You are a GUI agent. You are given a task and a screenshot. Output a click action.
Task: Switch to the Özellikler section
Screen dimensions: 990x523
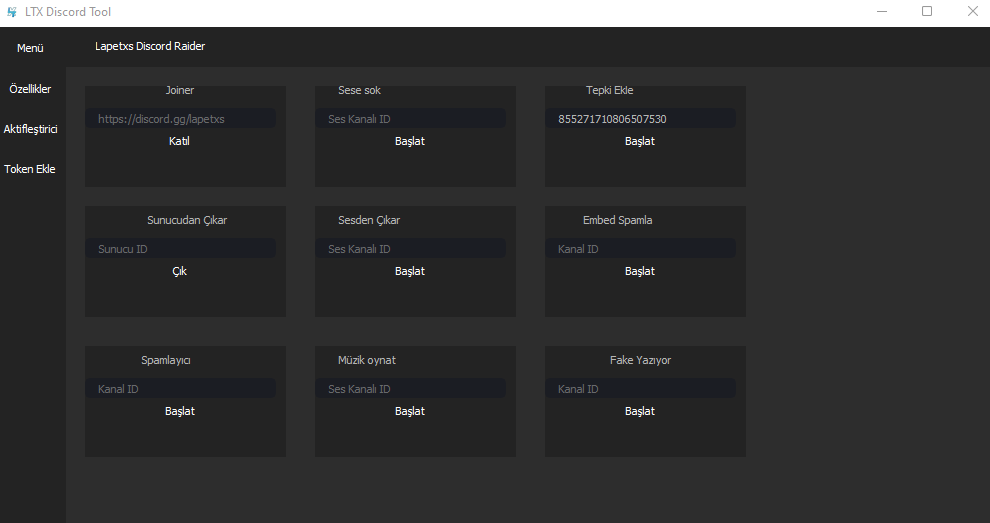30,89
